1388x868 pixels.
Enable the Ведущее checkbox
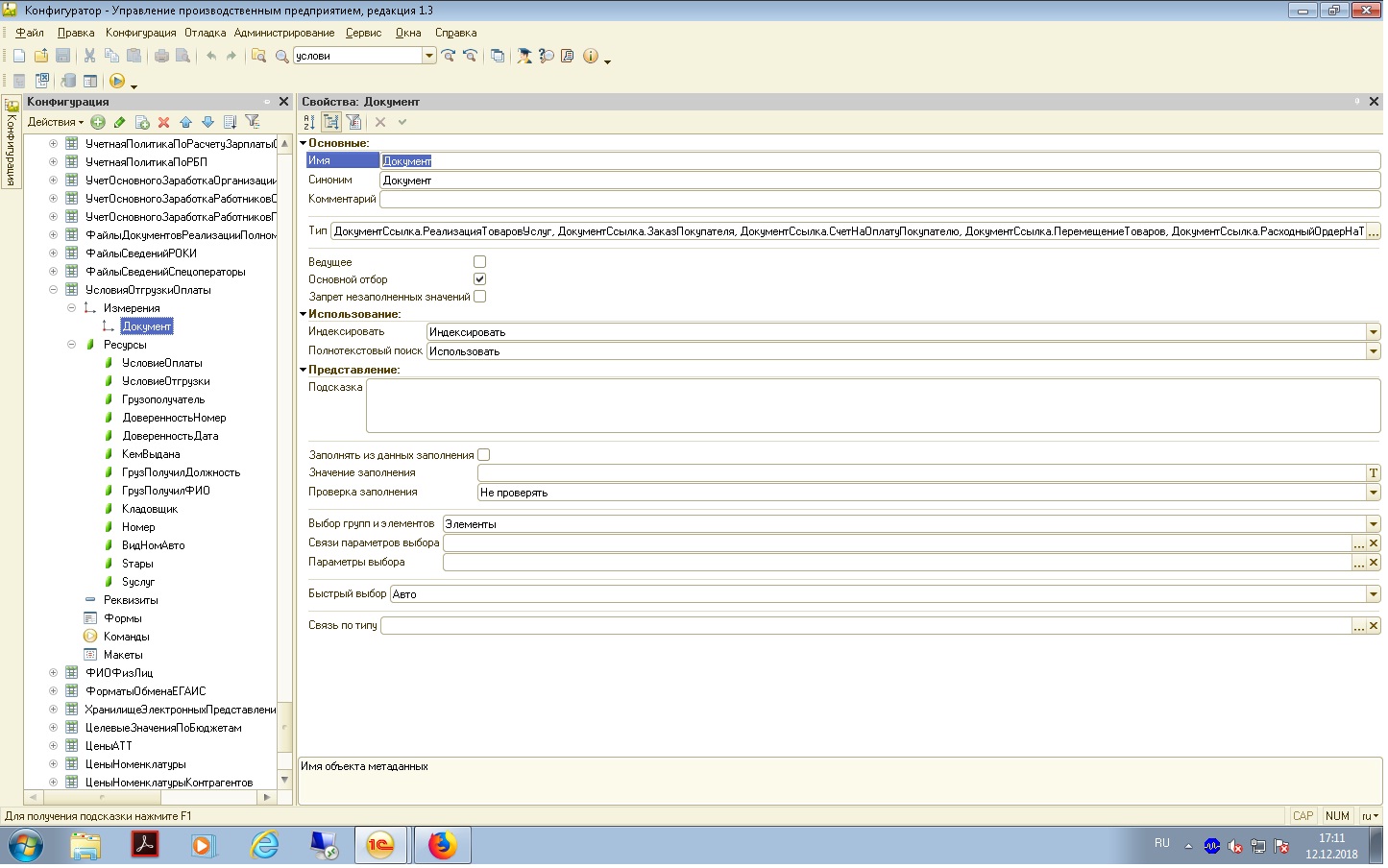pyautogui.click(x=479, y=262)
